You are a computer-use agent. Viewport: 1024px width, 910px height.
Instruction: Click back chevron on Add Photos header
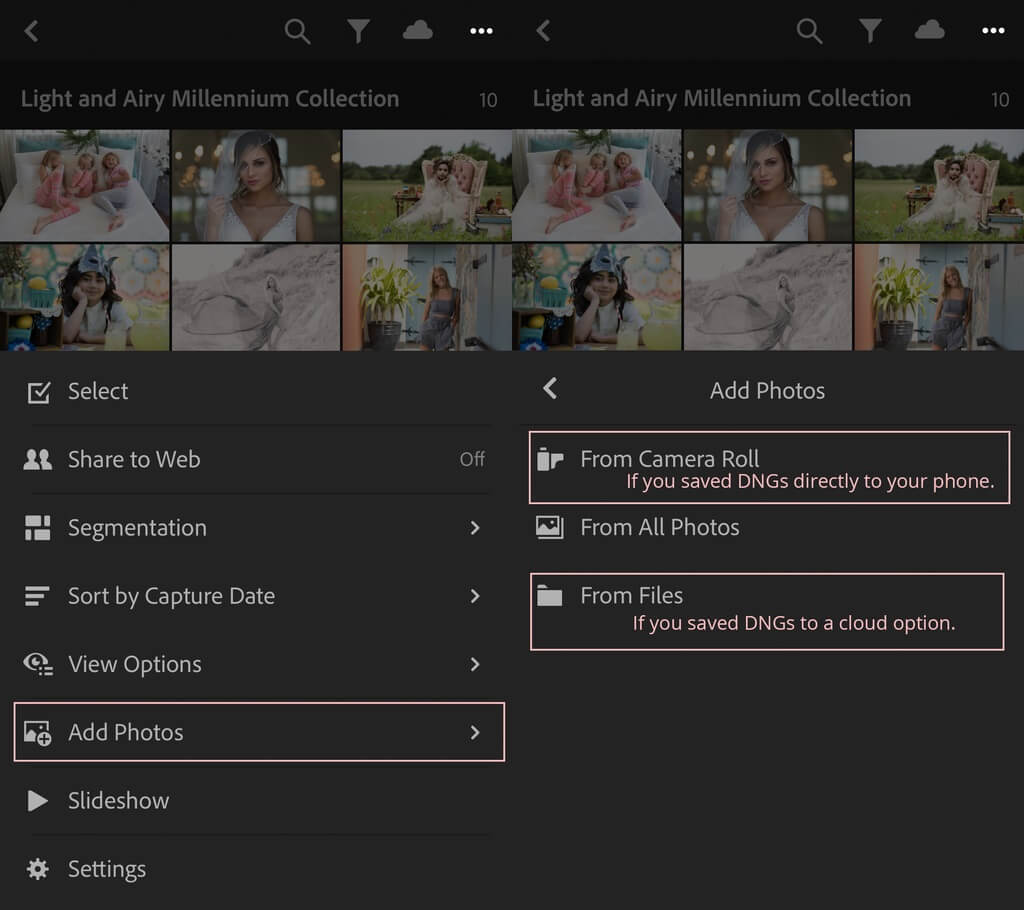point(548,390)
